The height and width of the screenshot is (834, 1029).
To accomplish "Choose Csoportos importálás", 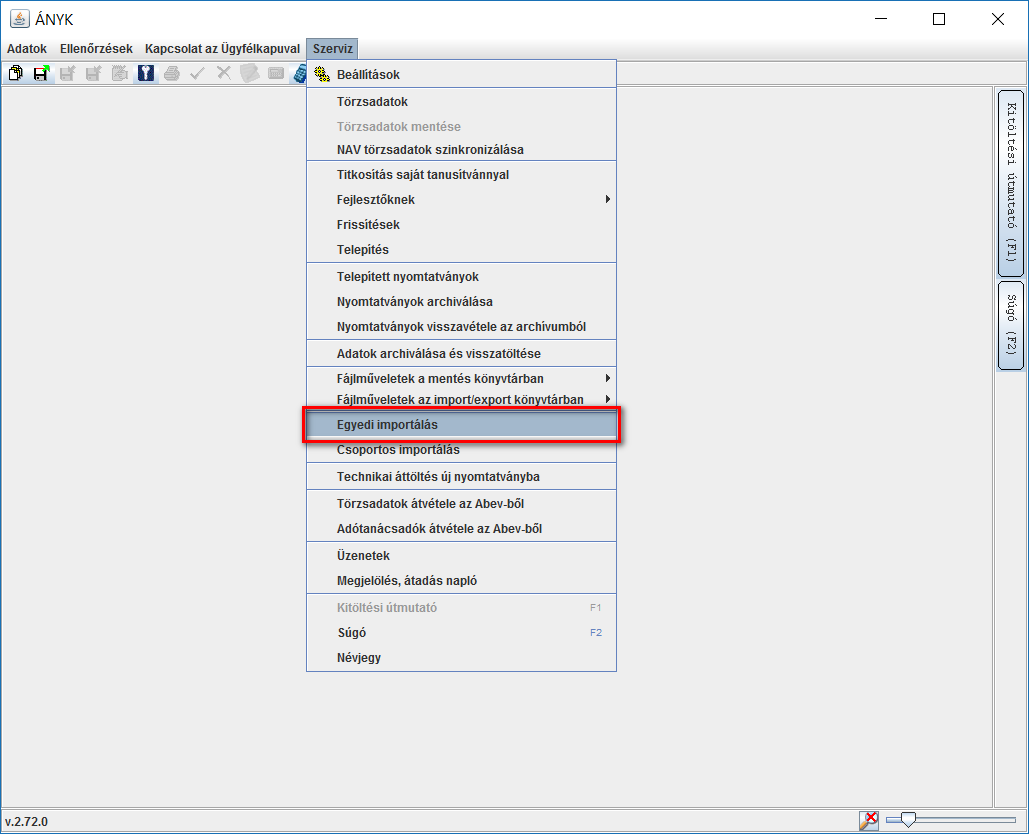I will 461,449.
